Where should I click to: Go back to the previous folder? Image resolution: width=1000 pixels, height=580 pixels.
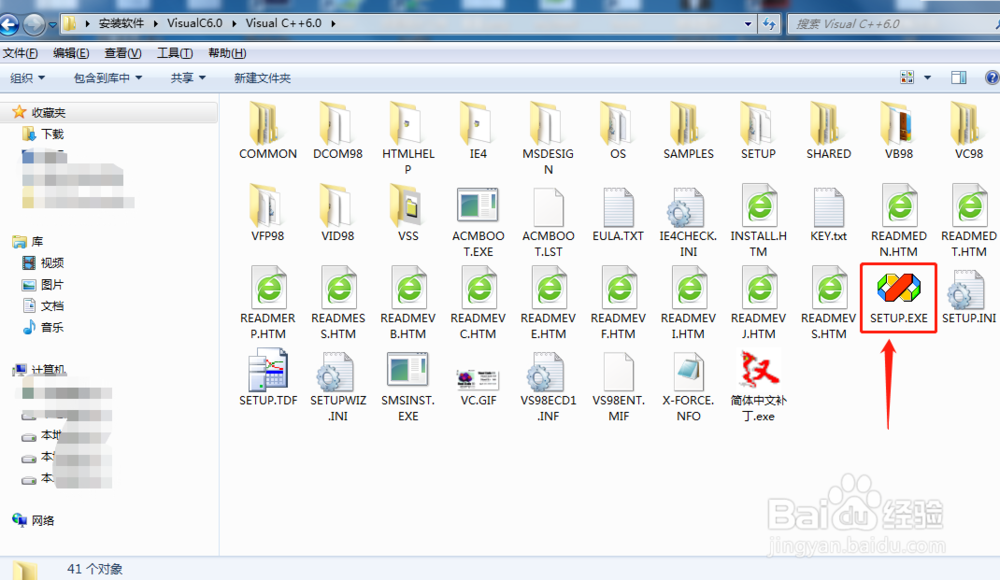tap(9, 25)
